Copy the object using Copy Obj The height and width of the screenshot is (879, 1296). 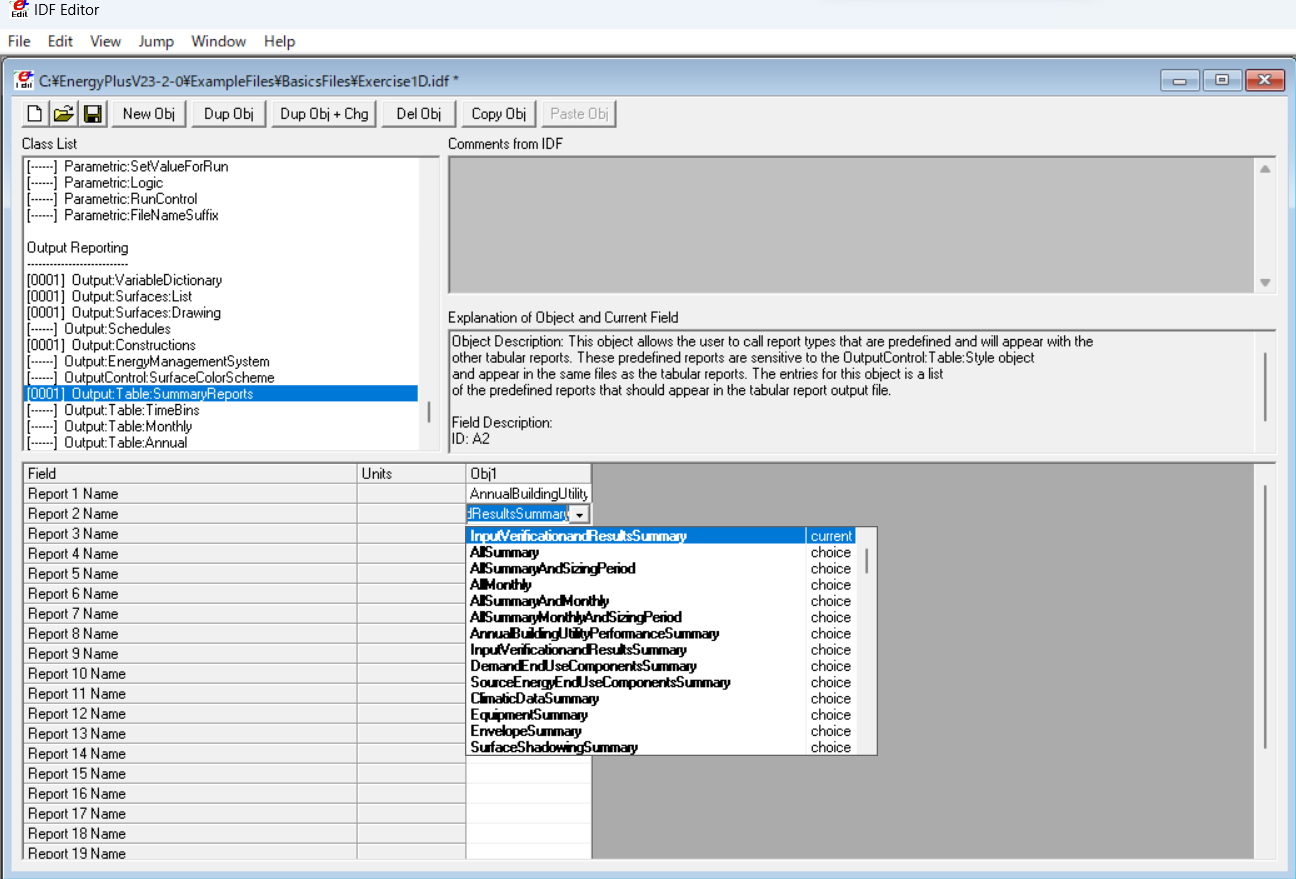tap(497, 113)
